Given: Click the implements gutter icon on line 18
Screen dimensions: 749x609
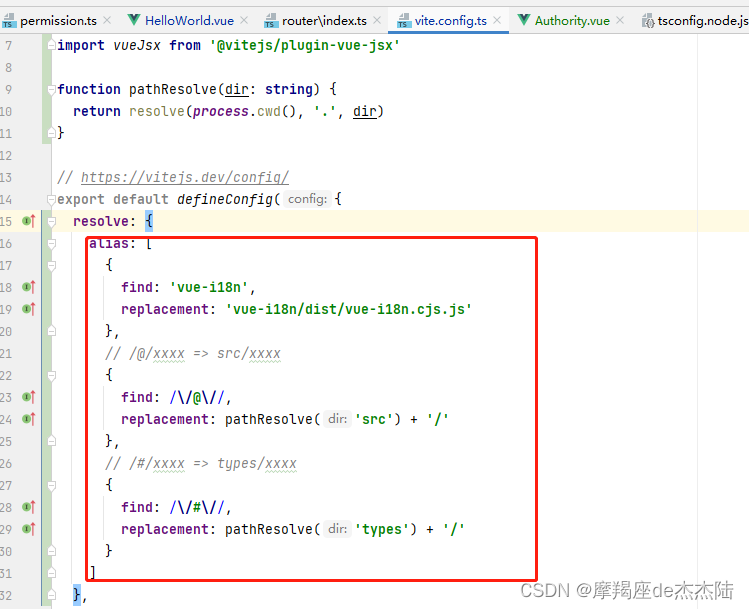Looking at the screenshot, I should point(29,287).
